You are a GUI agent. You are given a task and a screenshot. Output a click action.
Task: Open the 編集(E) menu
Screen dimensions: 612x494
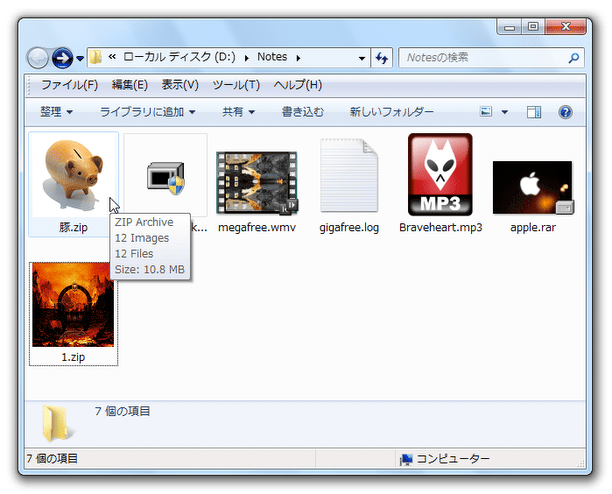tap(130, 85)
